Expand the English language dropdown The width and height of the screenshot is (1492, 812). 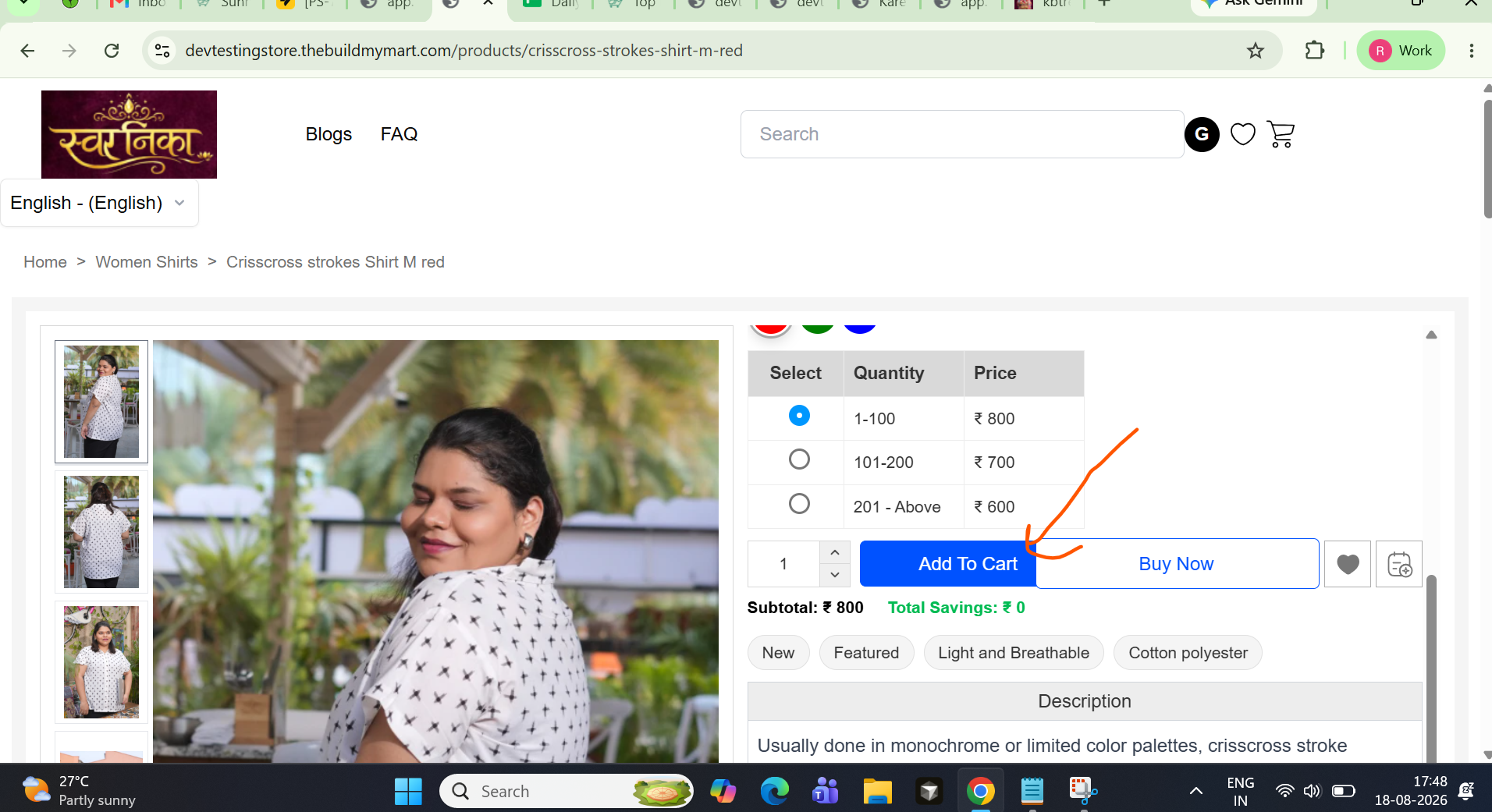[99, 203]
